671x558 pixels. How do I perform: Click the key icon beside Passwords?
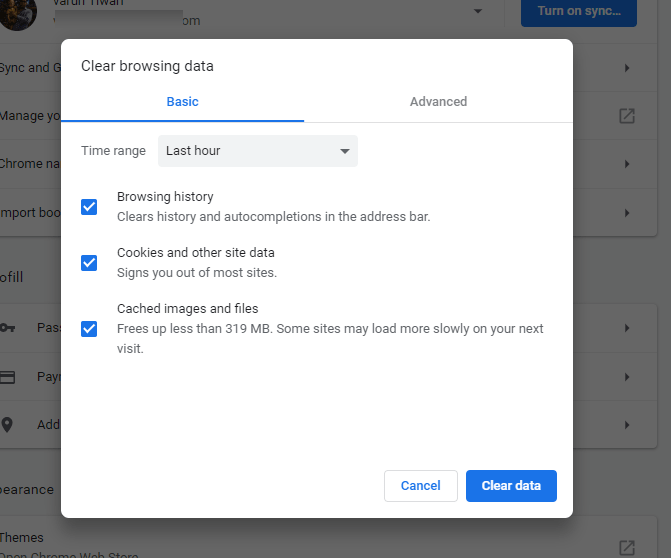point(8,327)
